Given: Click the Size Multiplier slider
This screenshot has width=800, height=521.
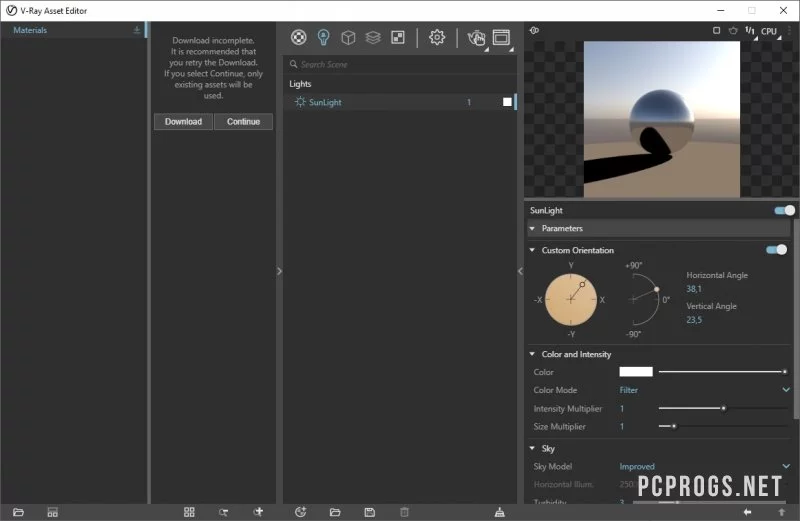Looking at the screenshot, I should 722,426.
